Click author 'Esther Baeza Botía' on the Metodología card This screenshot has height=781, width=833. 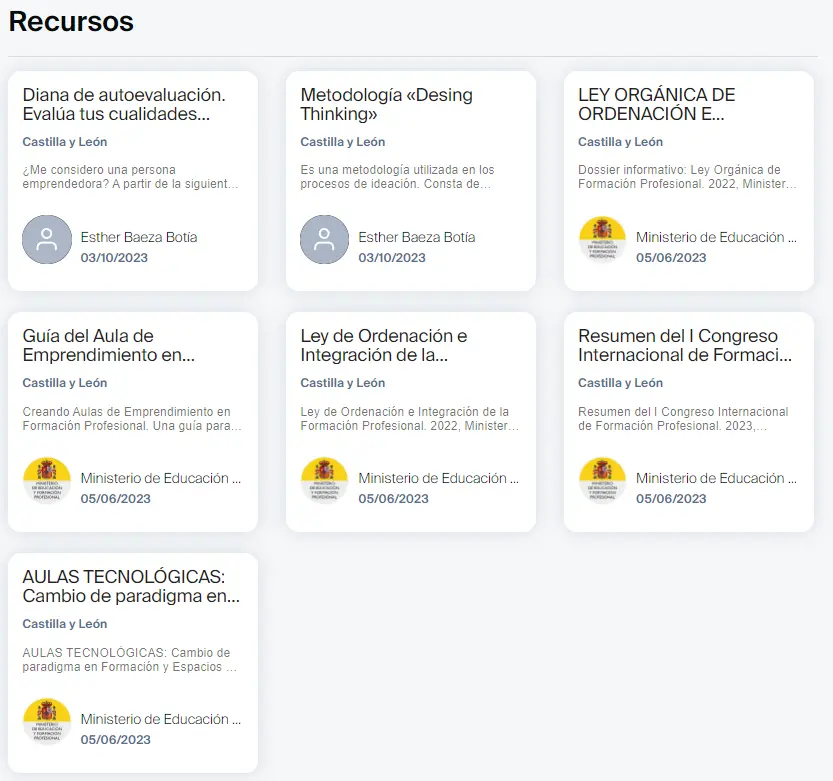coord(416,237)
